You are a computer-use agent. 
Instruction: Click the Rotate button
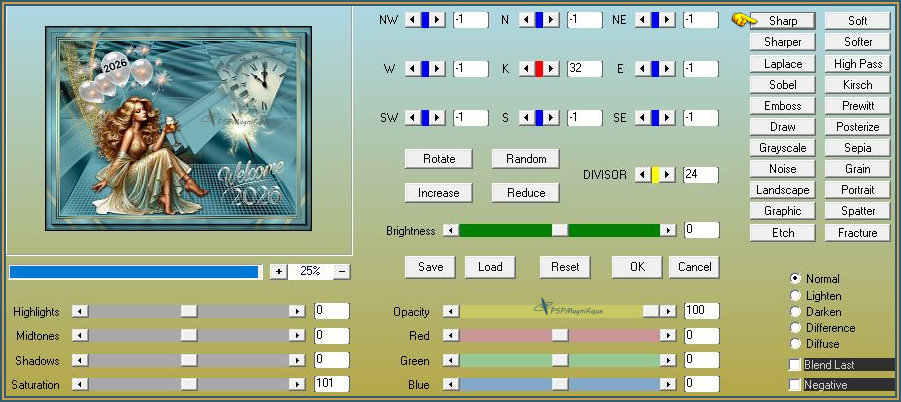[438, 159]
